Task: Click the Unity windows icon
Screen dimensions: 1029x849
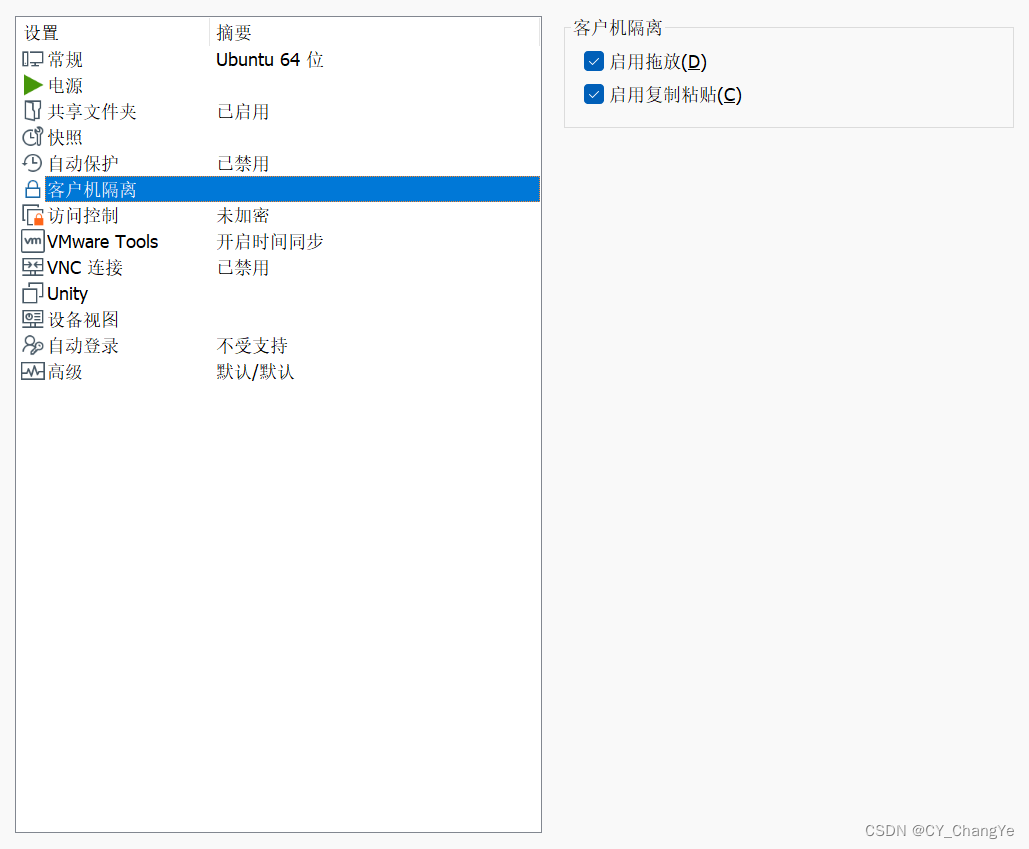Action: (32, 293)
